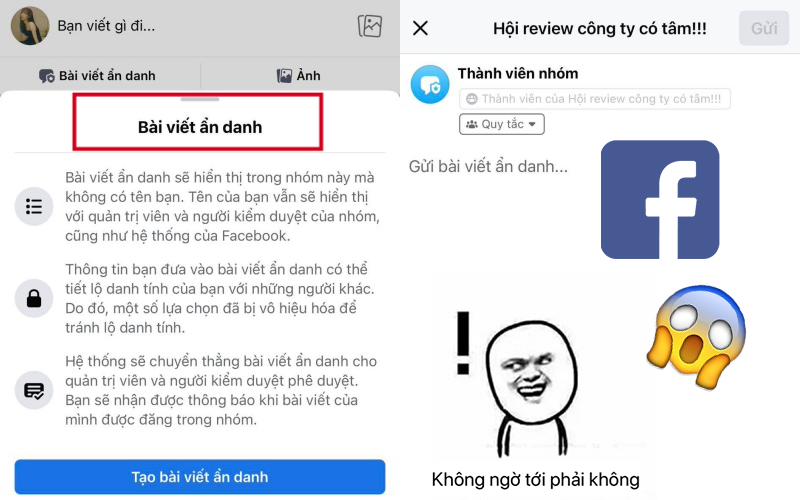Click the shocked screaming emoji
Screen dimensions: 800x500
pos(696,336)
